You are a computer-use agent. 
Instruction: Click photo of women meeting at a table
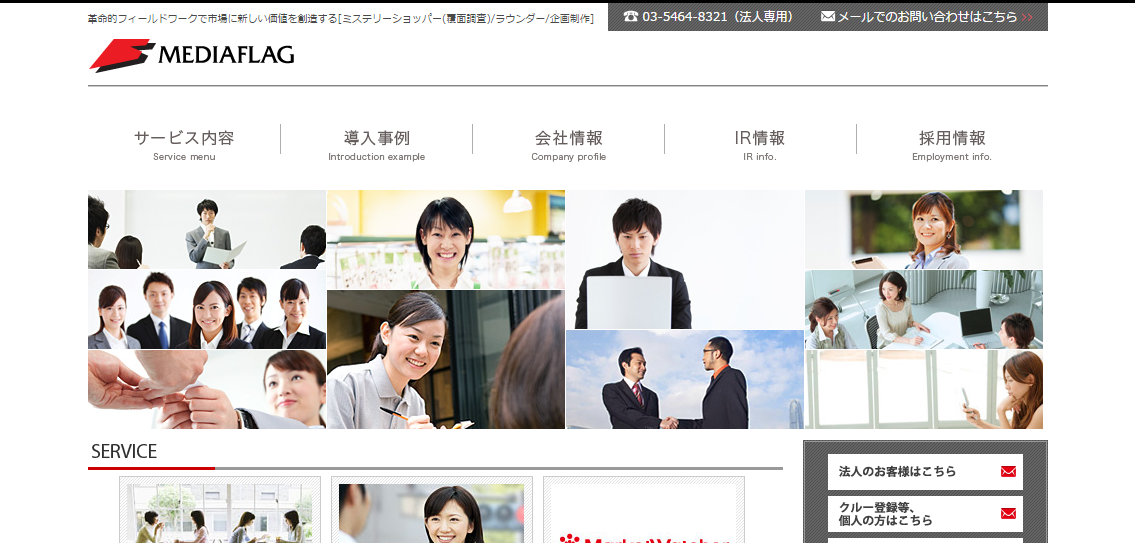click(924, 310)
